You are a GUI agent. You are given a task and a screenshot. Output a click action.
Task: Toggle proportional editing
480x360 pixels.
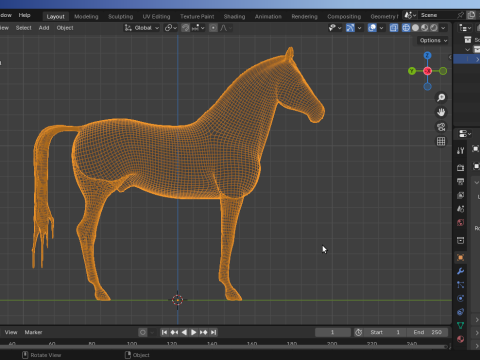213,28
